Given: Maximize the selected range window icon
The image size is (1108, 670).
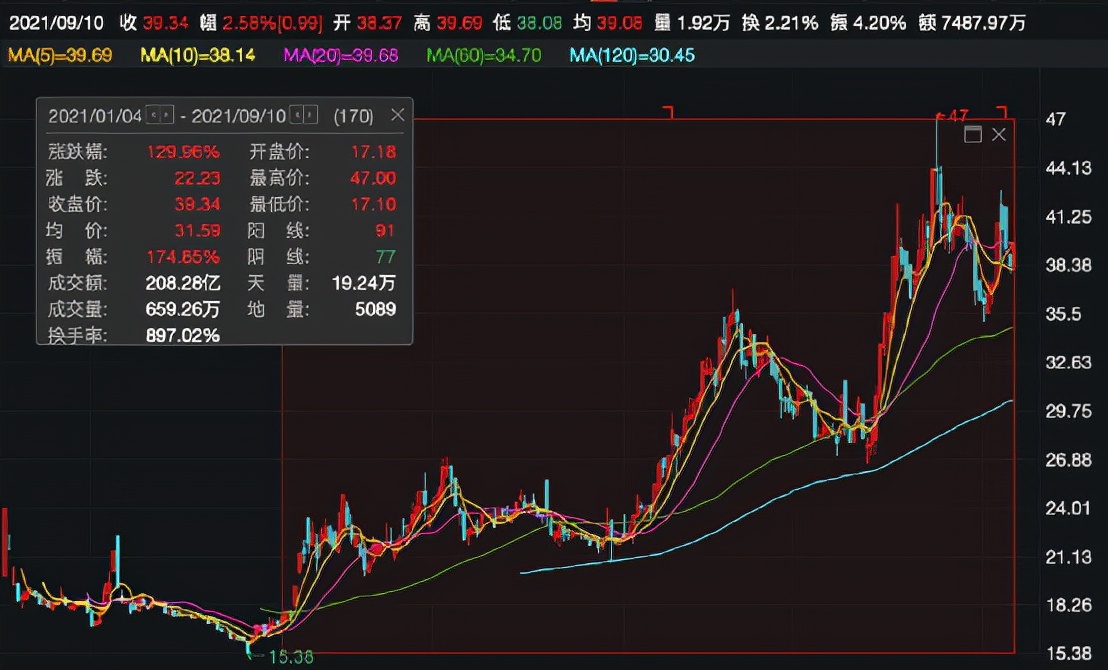Looking at the screenshot, I should [972, 134].
